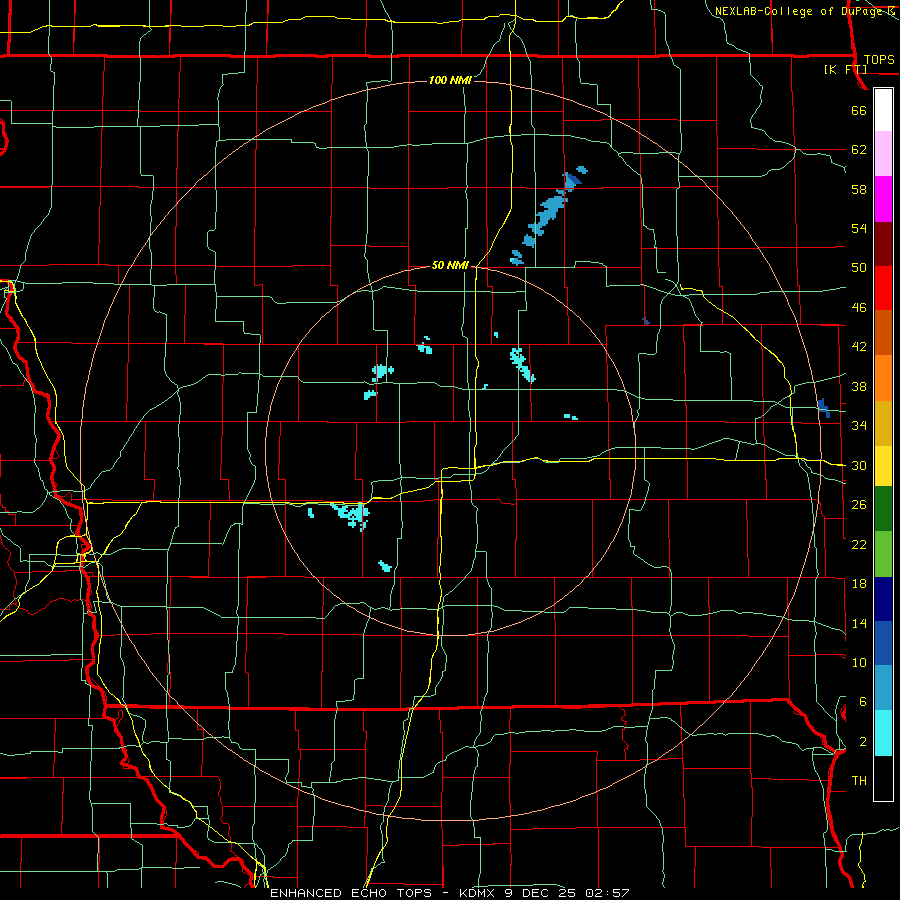Select the dark green legend color block
This screenshot has width=900, height=900.
tap(883, 509)
